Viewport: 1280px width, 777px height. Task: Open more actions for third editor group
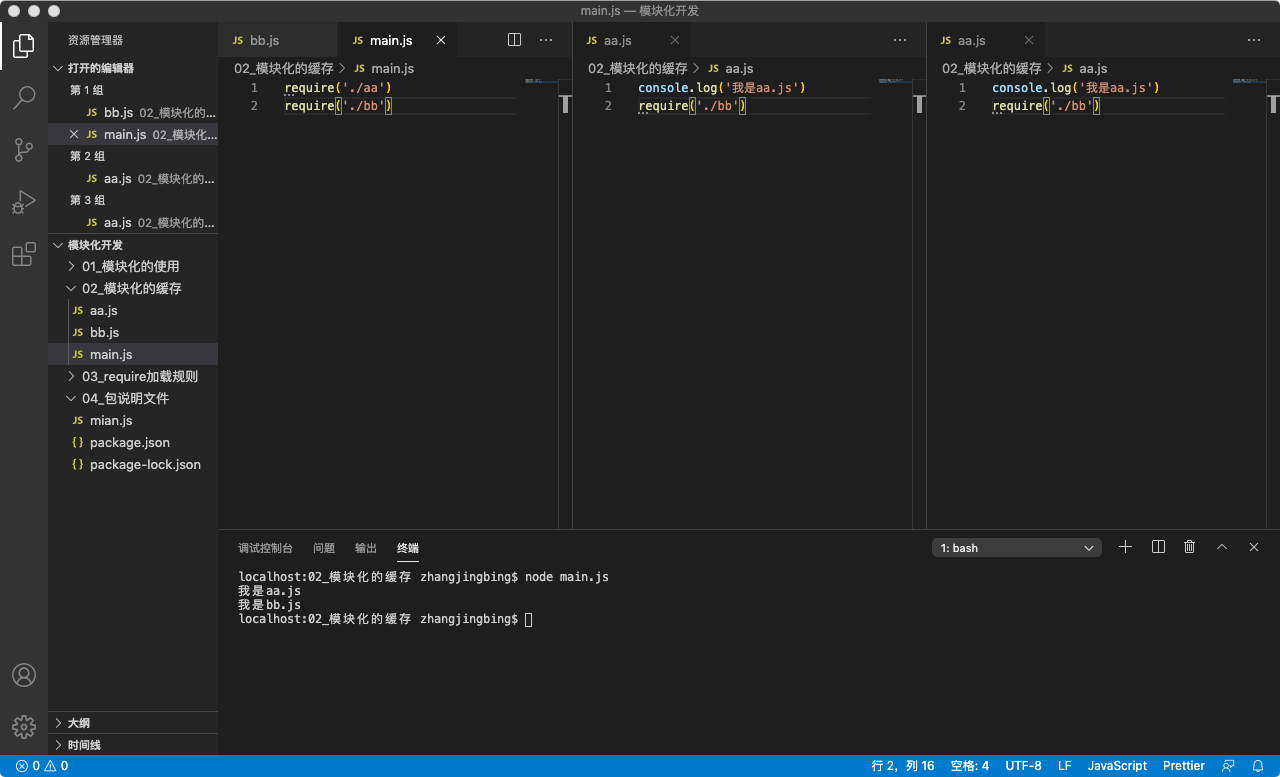[x=1254, y=40]
